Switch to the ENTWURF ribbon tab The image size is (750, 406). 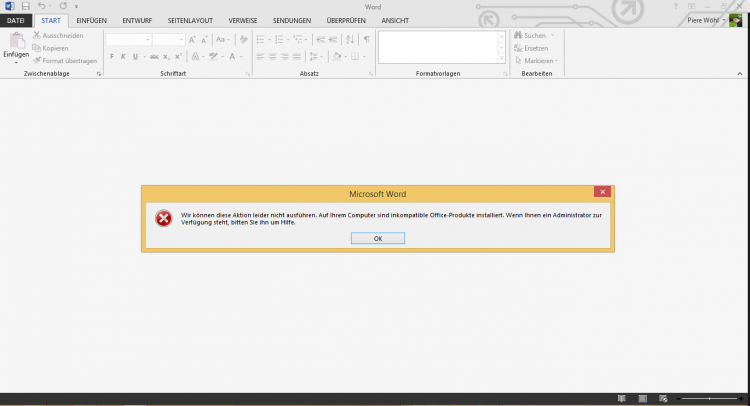137,21
